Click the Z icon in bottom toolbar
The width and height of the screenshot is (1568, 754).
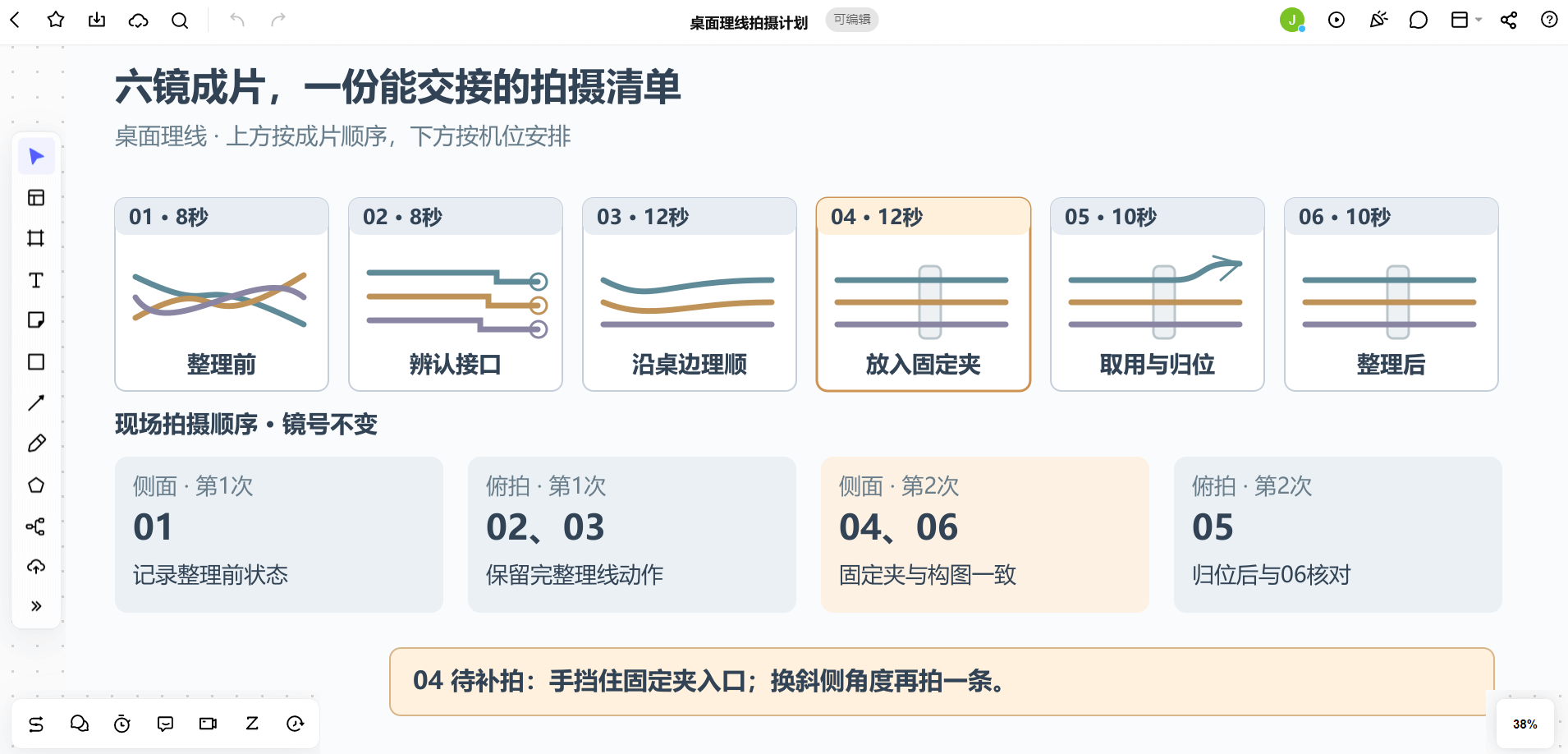click(252, 724)
